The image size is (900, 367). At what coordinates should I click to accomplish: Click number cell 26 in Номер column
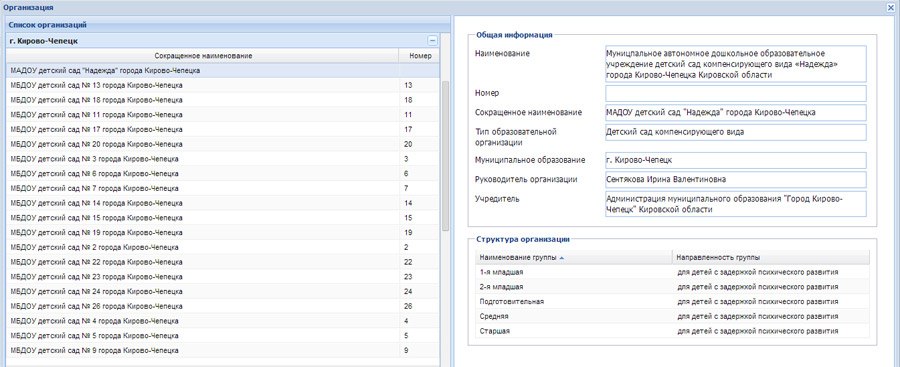pyautogui.click(x=420, y=307)
